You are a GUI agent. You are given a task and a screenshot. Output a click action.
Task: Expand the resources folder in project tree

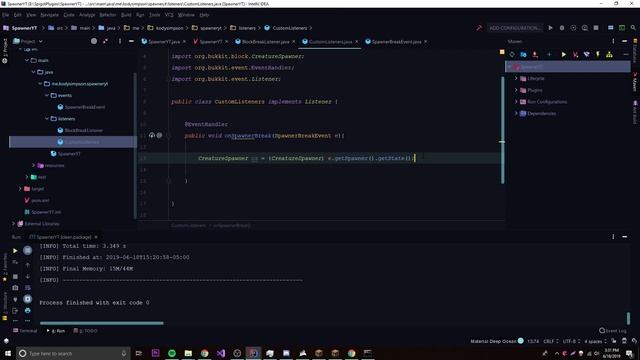33,165
